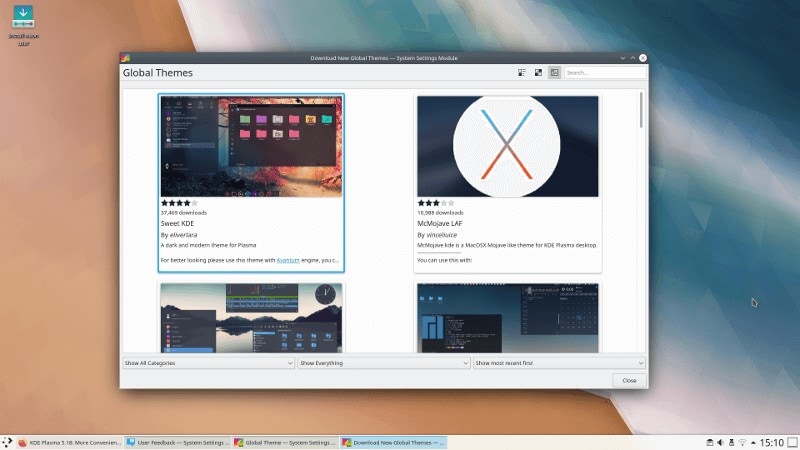The width and height of the screenshot is (800, 450).
Task: Click the Search field in Global Themes
Action: [x=605, y=73]
